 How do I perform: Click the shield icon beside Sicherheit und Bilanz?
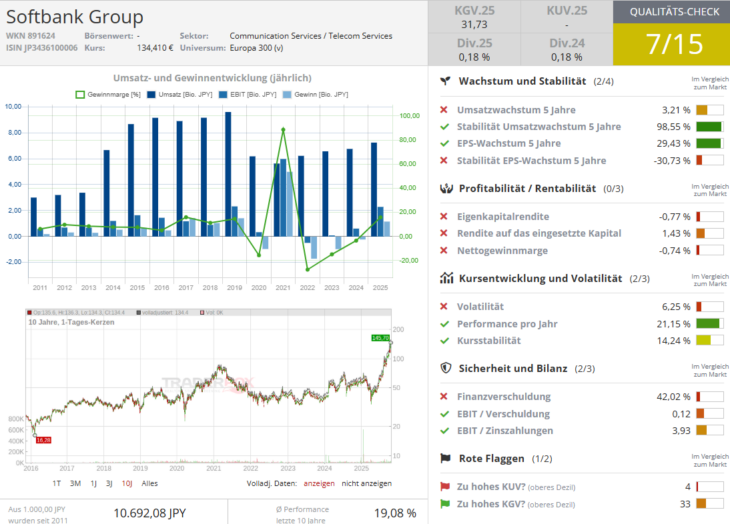tap(446, 368)
